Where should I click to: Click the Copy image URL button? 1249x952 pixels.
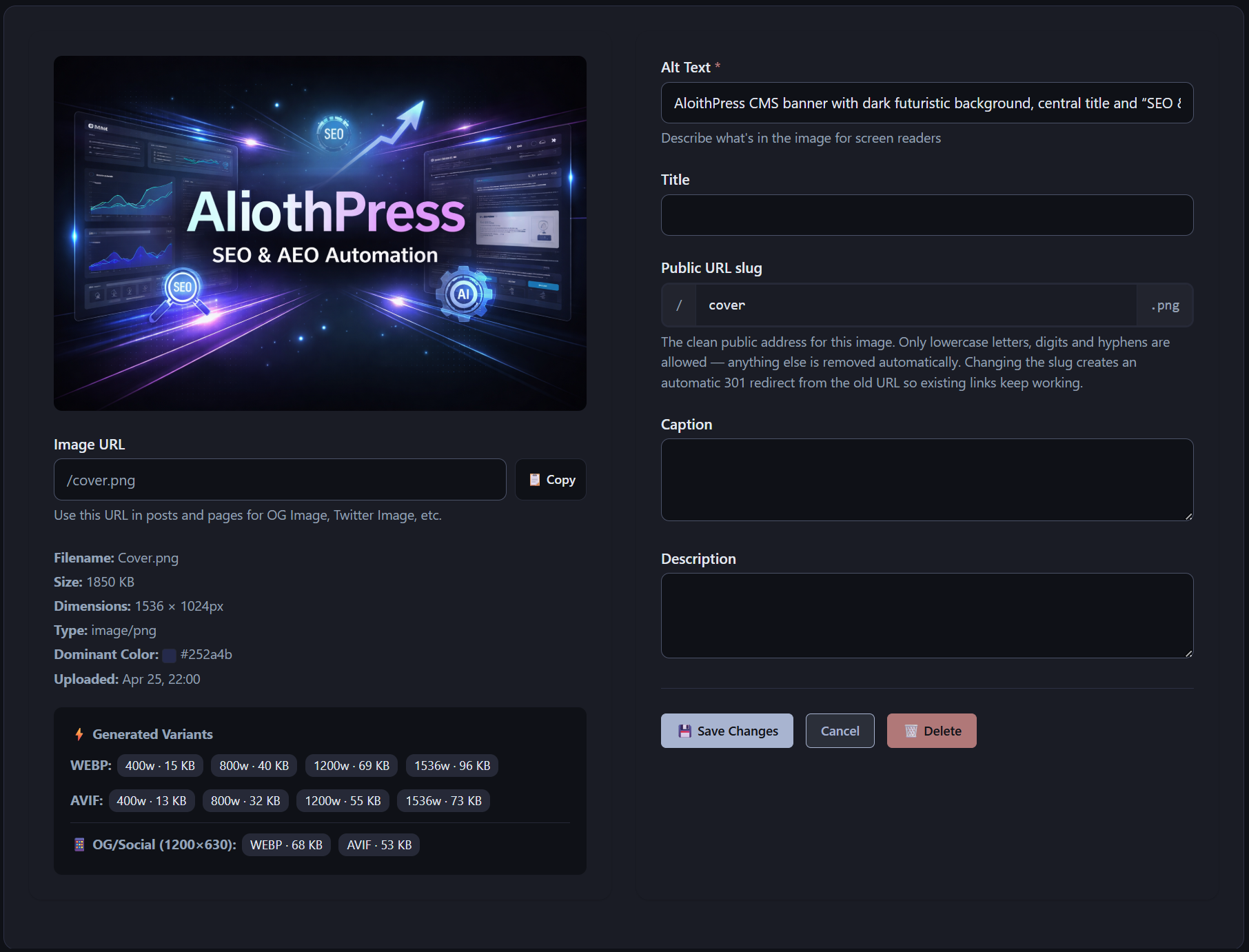tap(551, 480)
